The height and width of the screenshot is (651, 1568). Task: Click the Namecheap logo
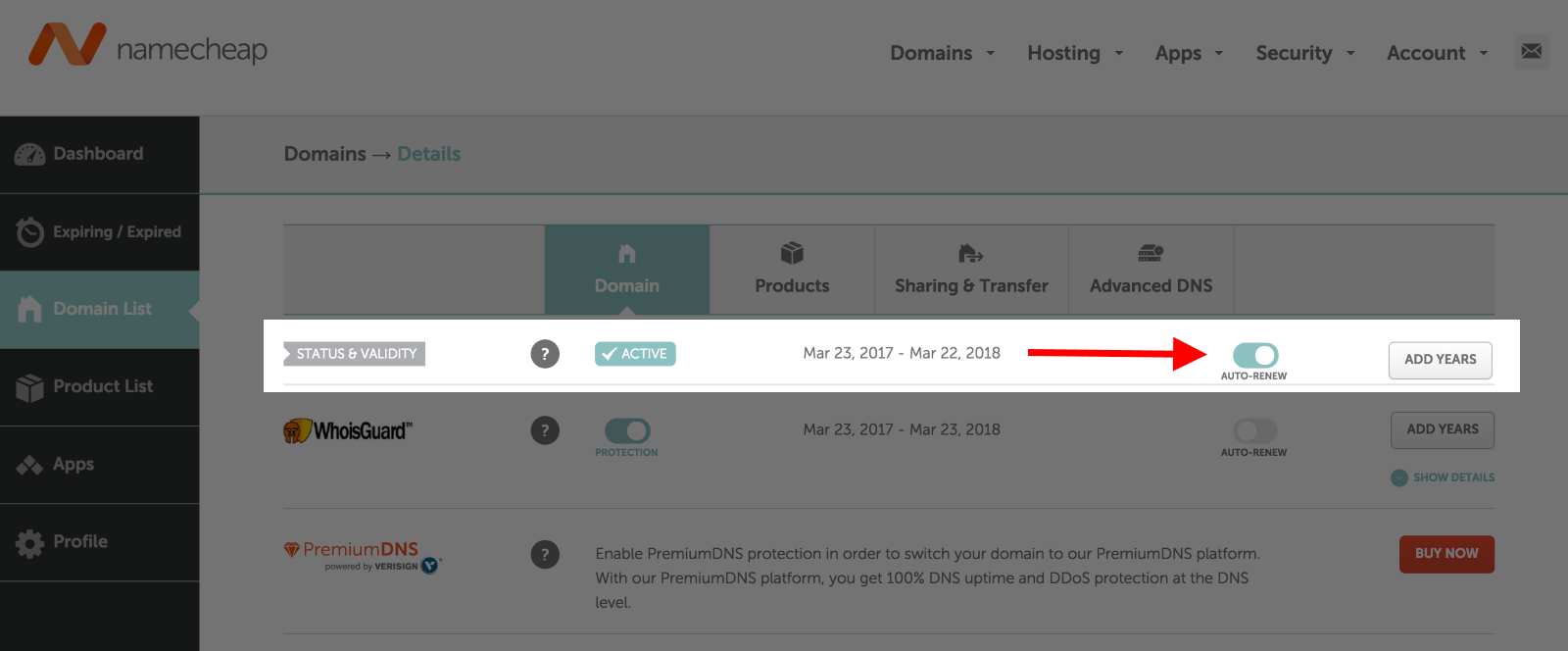click(x=147, y=46)
